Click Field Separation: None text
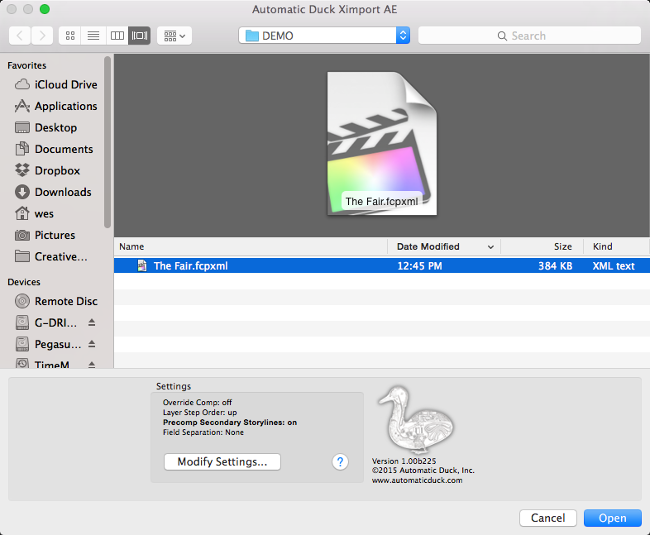This screenshot has width=650, height=535. (203, 432)
